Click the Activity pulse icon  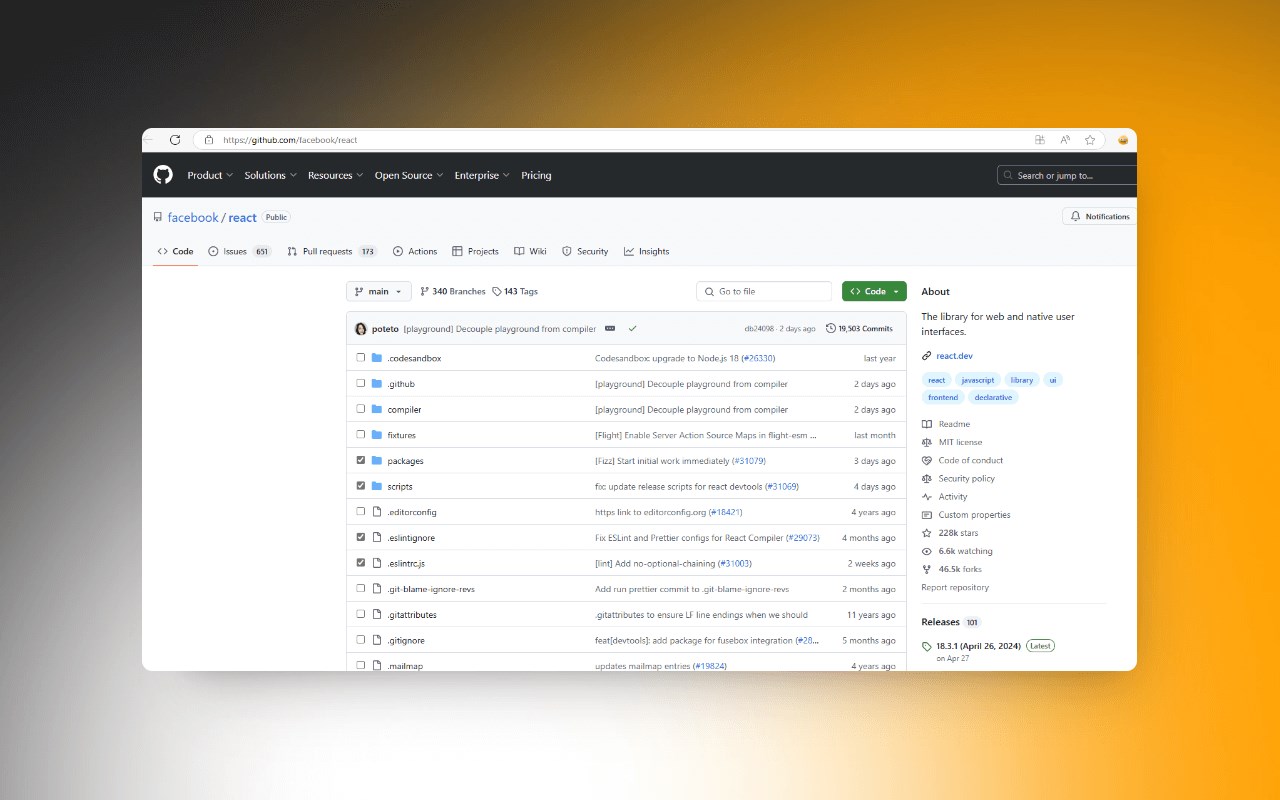click(x=927, y=497)
